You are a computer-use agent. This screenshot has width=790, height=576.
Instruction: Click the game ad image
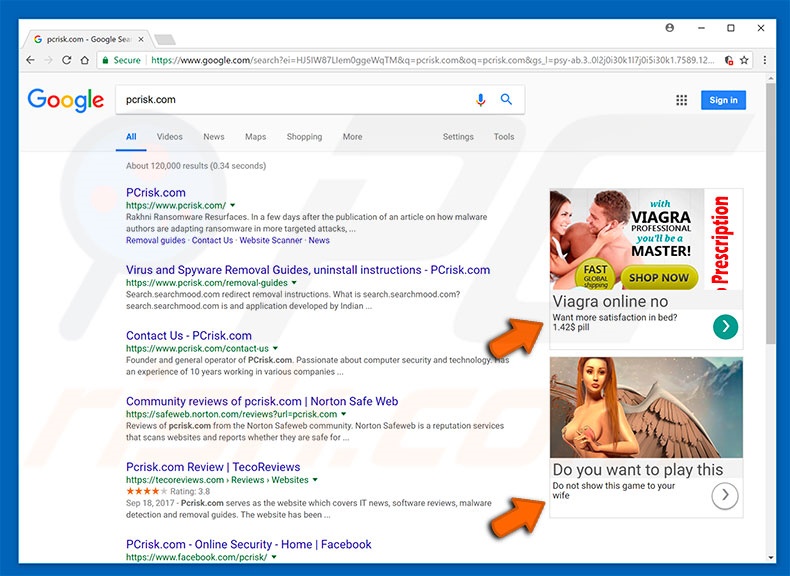tap(646, 408)
